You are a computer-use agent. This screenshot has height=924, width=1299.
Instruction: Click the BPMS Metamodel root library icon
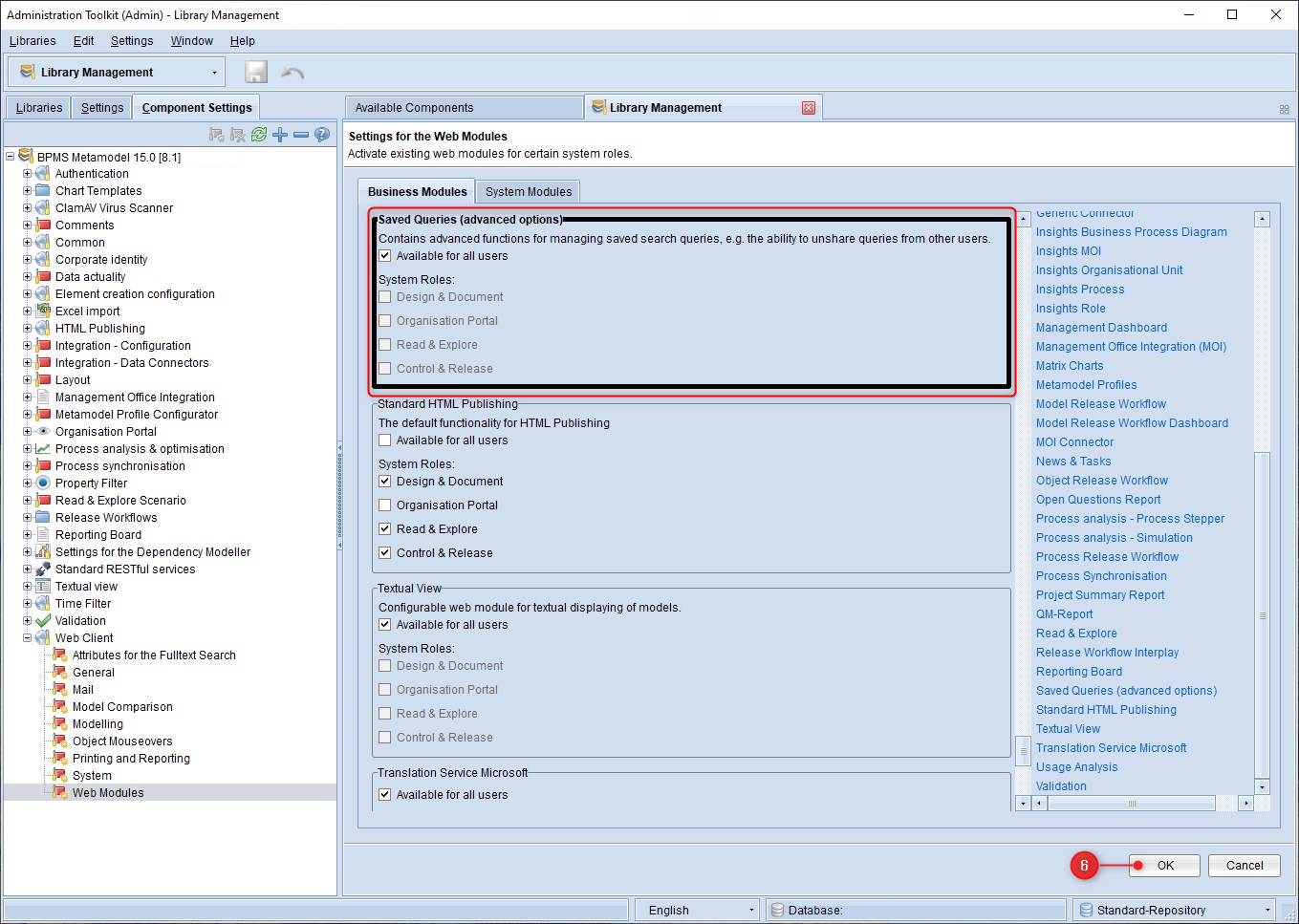[x=26, y=157]
